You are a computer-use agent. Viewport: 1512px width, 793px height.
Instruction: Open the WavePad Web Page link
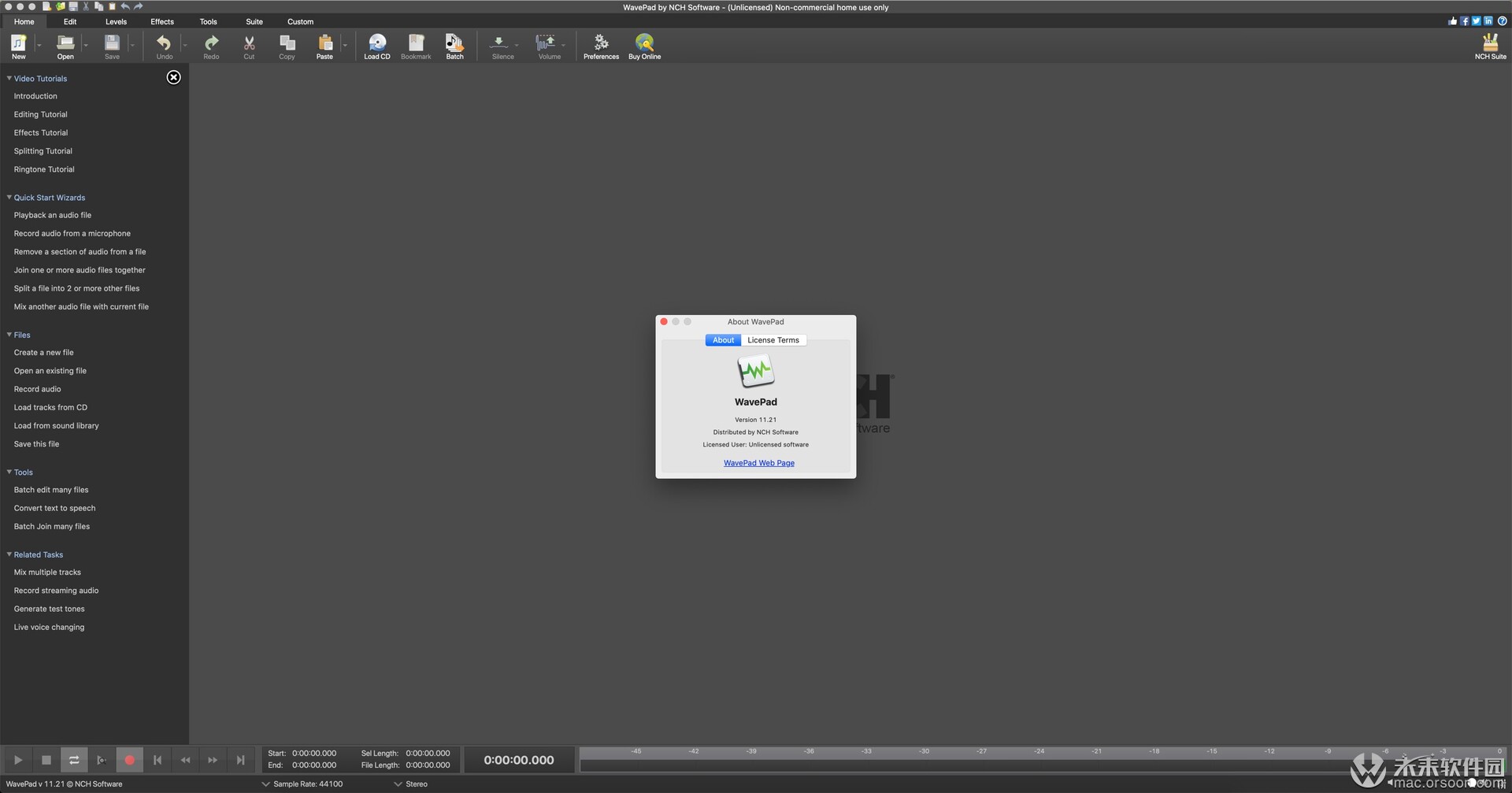[759, 463]
